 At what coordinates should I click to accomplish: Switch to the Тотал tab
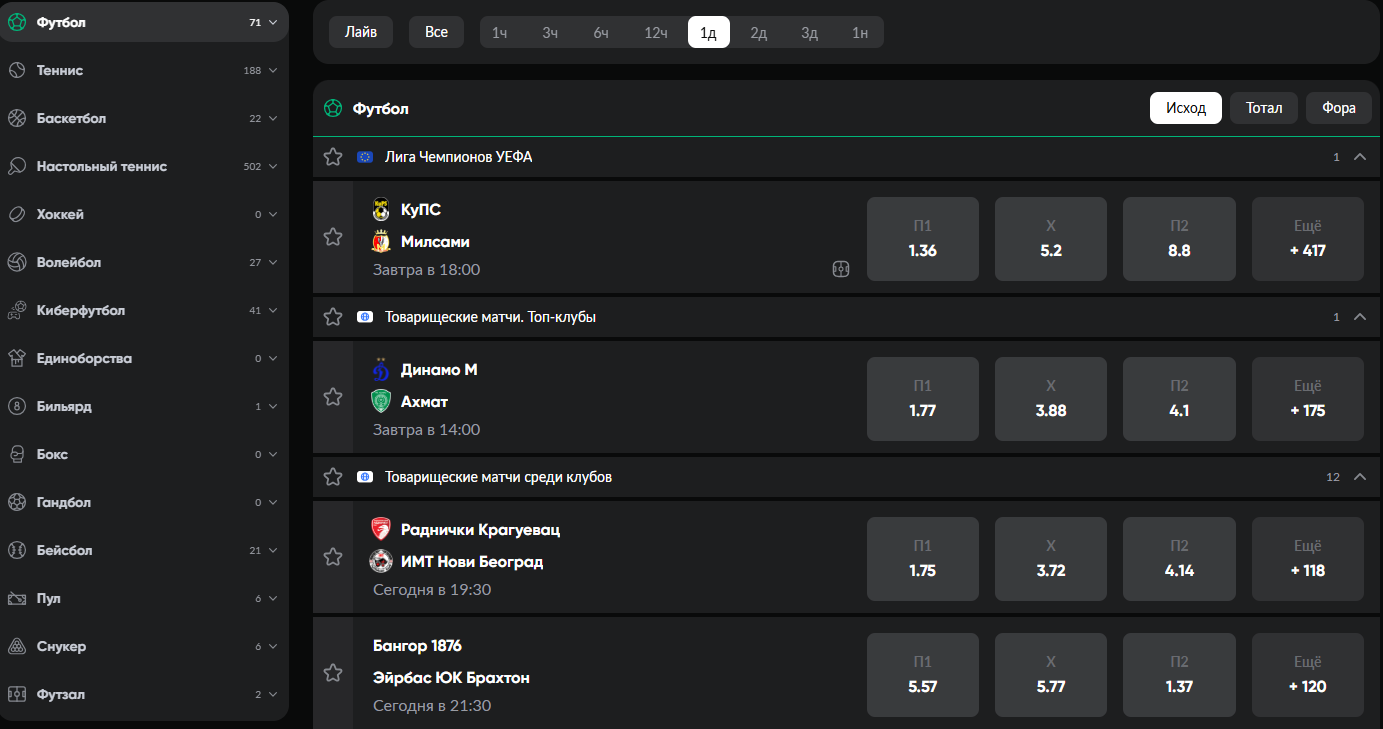coord(1264,108)
